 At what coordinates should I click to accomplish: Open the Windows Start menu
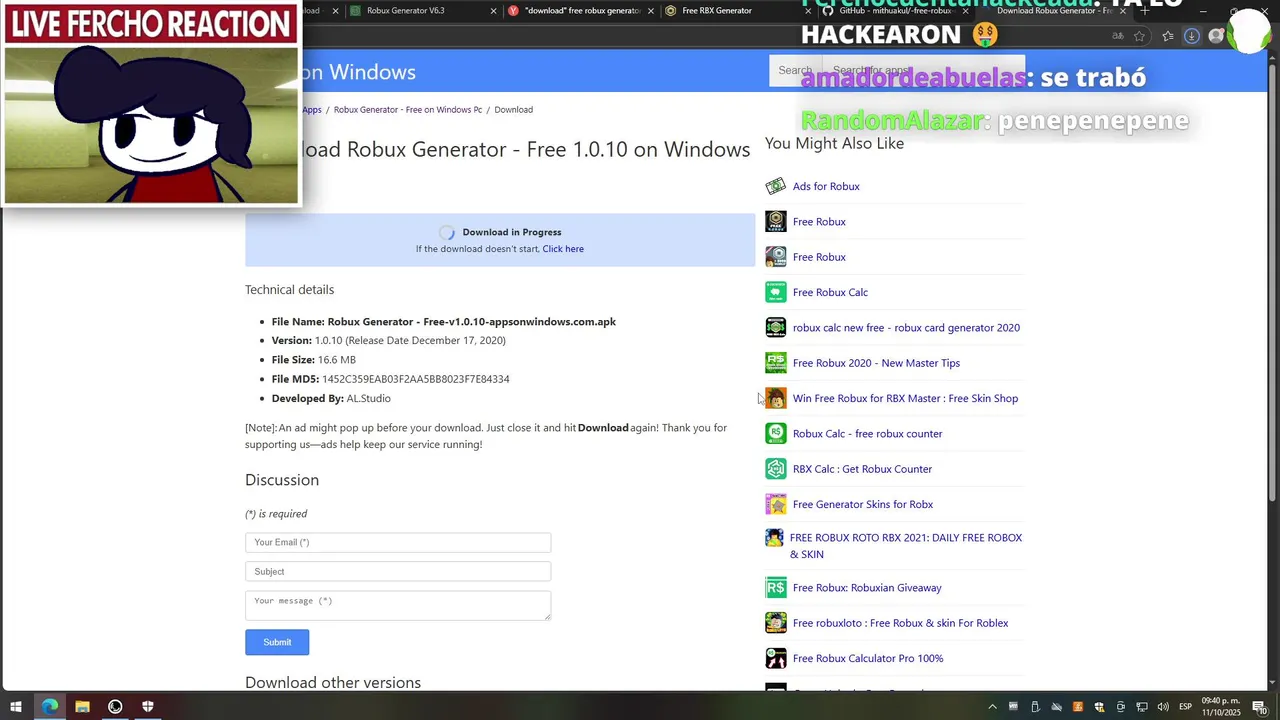pyautogui.click(x=16, y=707)
